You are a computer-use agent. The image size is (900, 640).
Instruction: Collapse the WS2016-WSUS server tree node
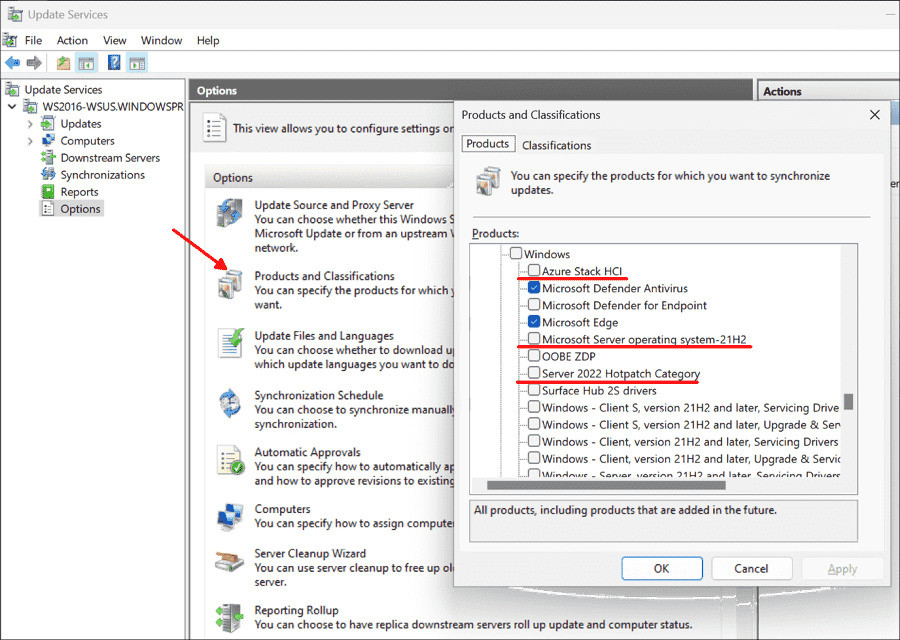(10, 106)
